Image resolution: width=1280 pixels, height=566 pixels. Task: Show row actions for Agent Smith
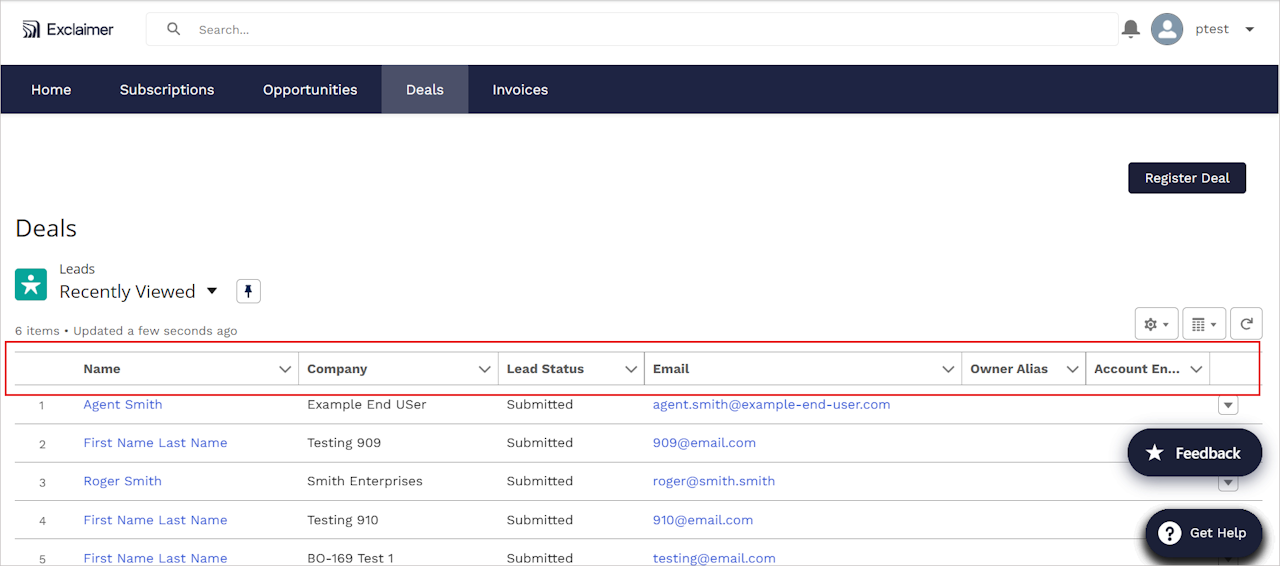1228,405
